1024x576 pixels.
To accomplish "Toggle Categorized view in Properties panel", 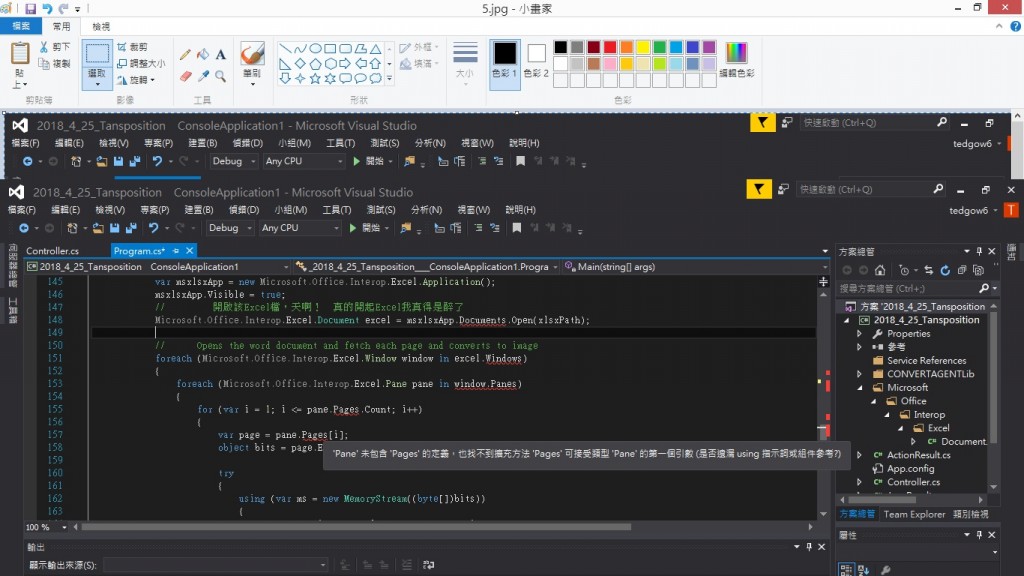I will (x=846, y=570).
